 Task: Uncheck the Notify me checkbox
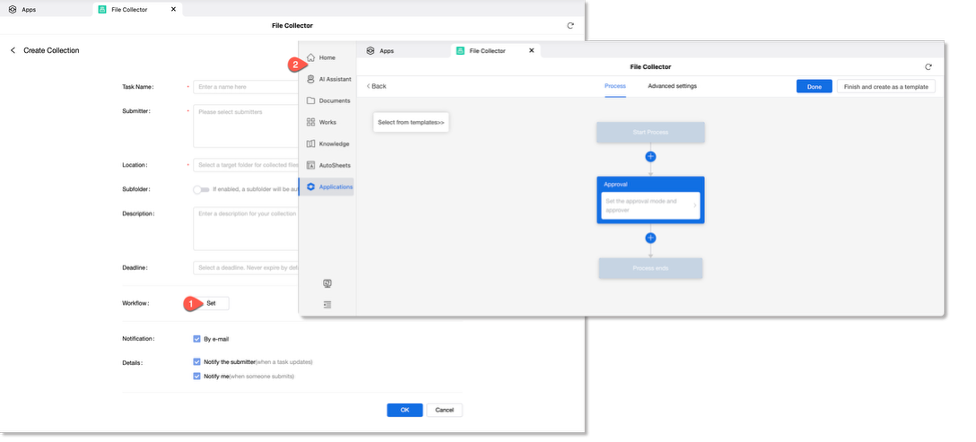click(x=197, y=376)
